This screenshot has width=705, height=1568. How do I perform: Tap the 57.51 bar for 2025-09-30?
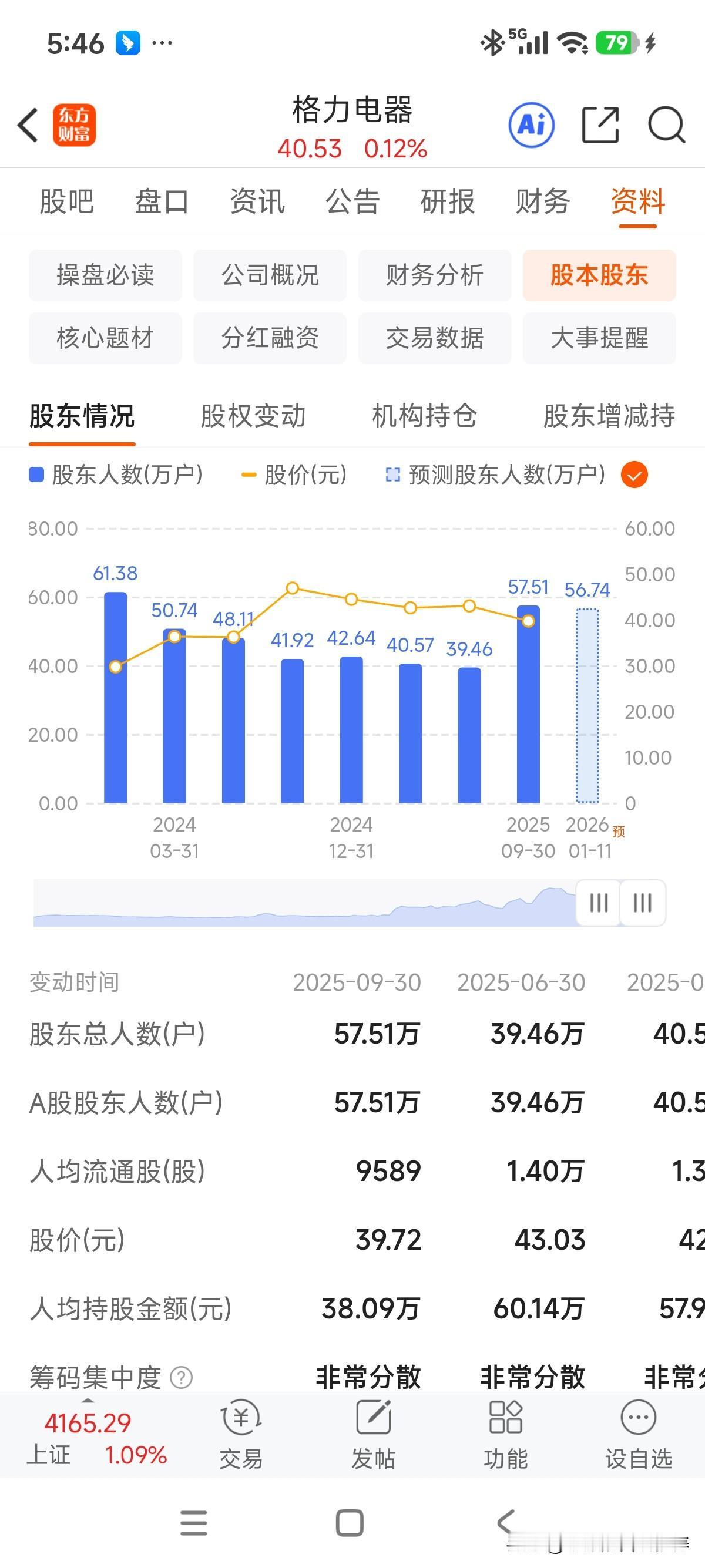click(x=528, y=704)
